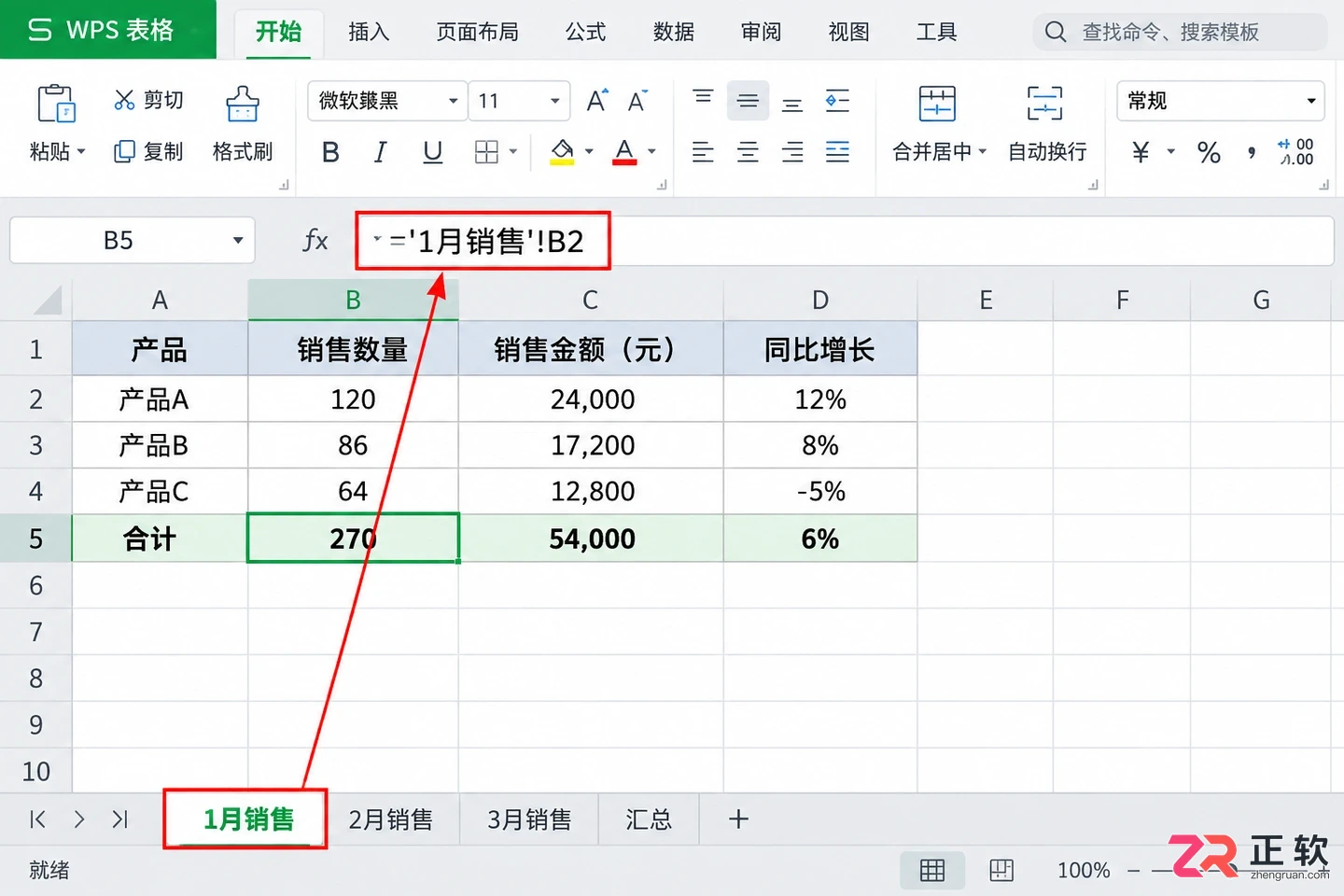The image size is (1344, 896).
Task: Apply thousands comma separator style
Action: click(1252, 153)
